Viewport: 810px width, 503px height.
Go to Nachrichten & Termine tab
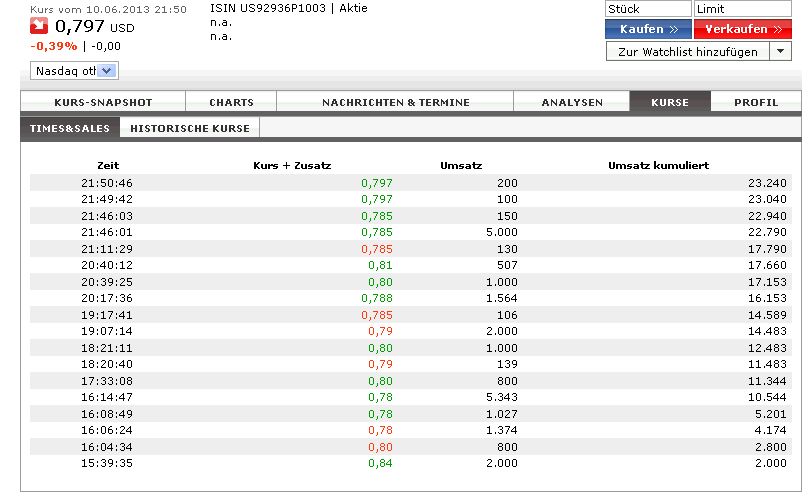click(x=394, y=102)
